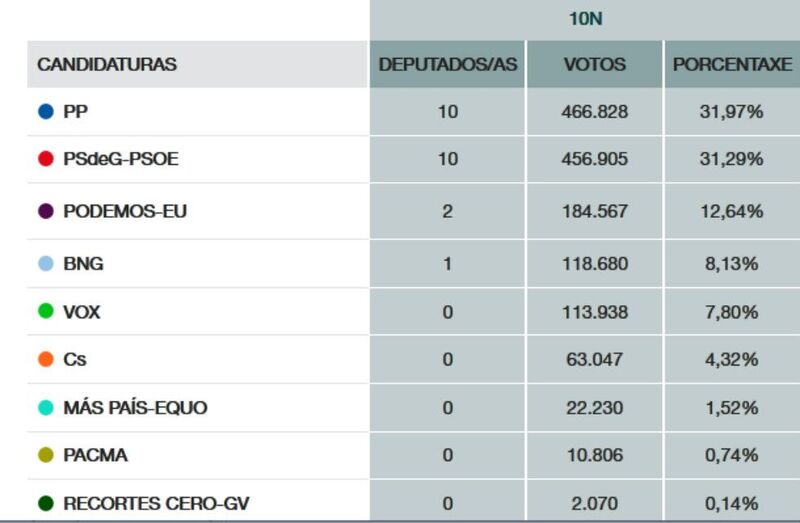The image size is (800, 523).
Task: Click the PORCENTAXE column header
Action: (732, 65)
